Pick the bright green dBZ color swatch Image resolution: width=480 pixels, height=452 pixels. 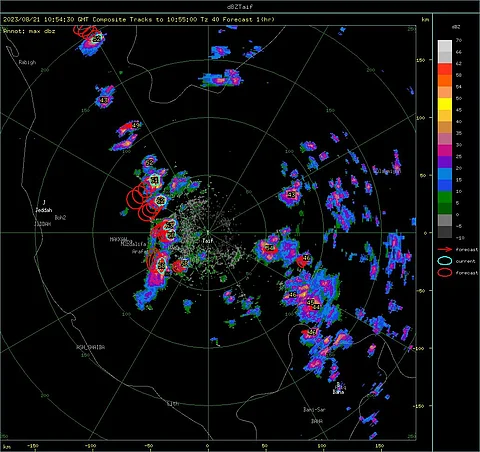[x=445, y=197]
